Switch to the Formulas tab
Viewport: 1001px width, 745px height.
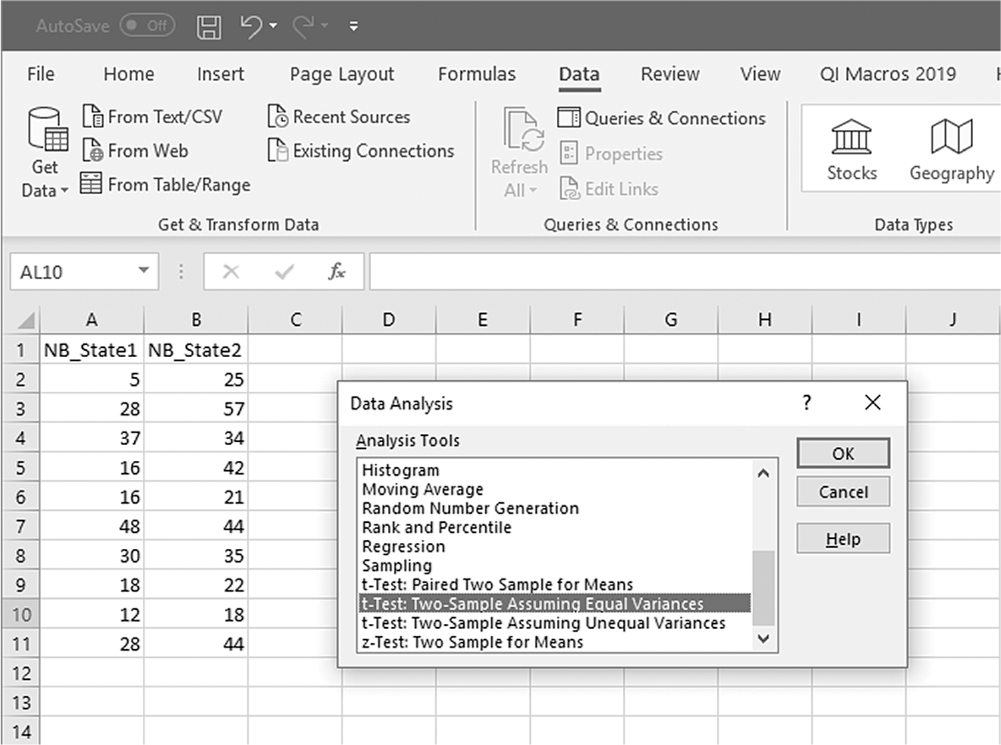(476, 74)
